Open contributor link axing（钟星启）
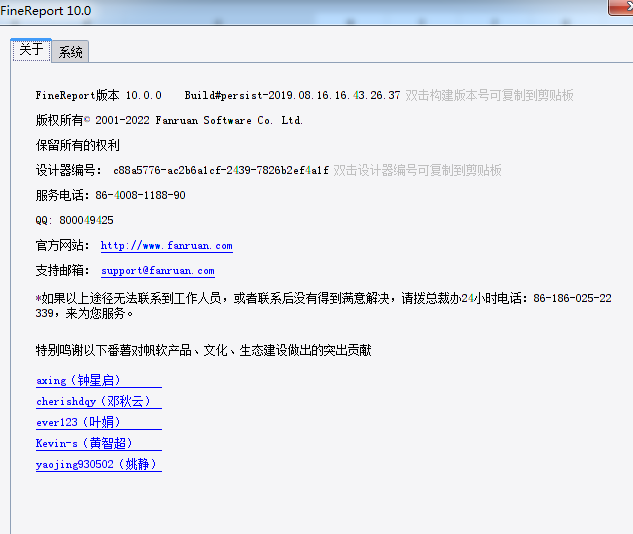This screenshot has height=534, width=633. tap(99, 380)
